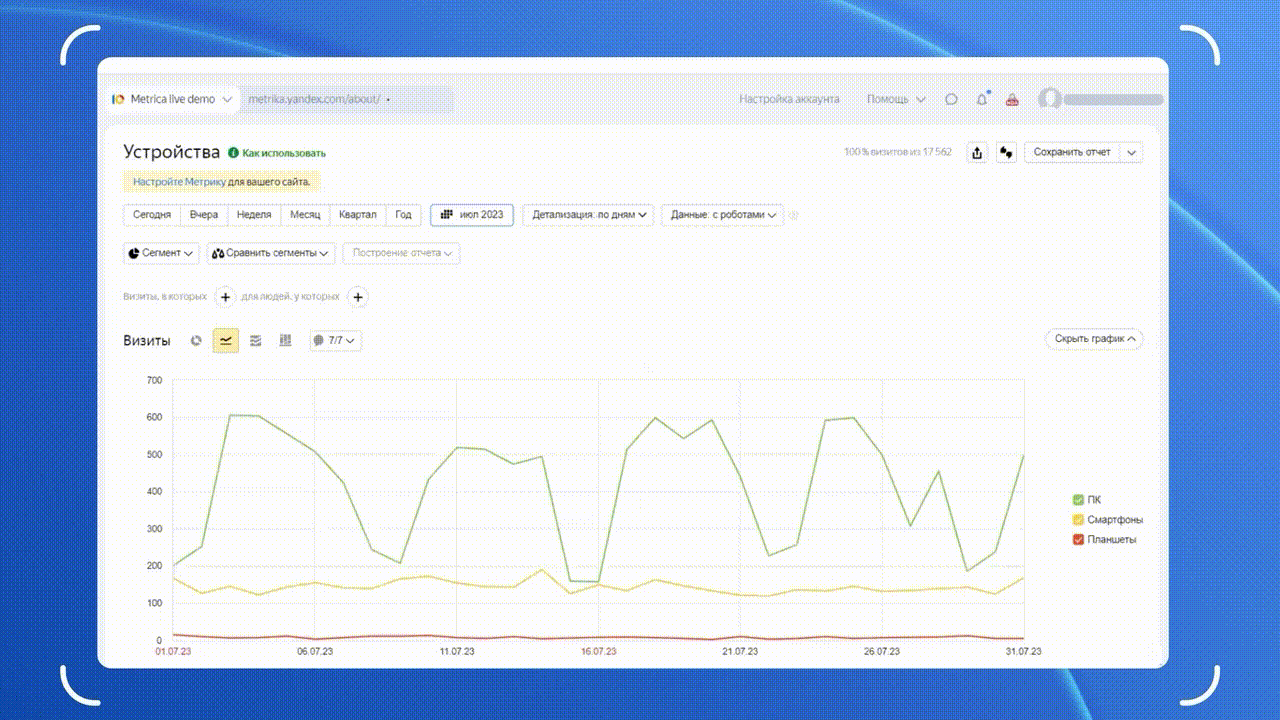Expand the Данные: с роботами dropdown
The height and width of the screenshot is (720, 1280).
tap(722, 215)
